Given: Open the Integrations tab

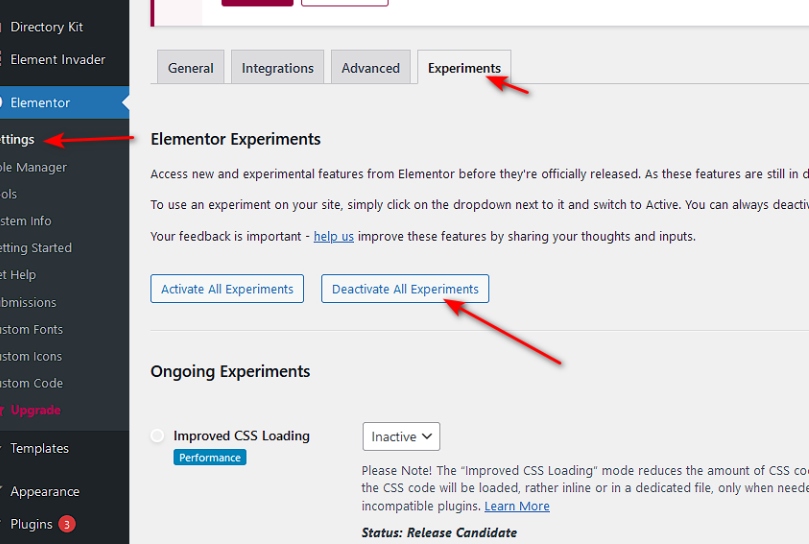Looking at the screenshot, I should click(277, 67).
